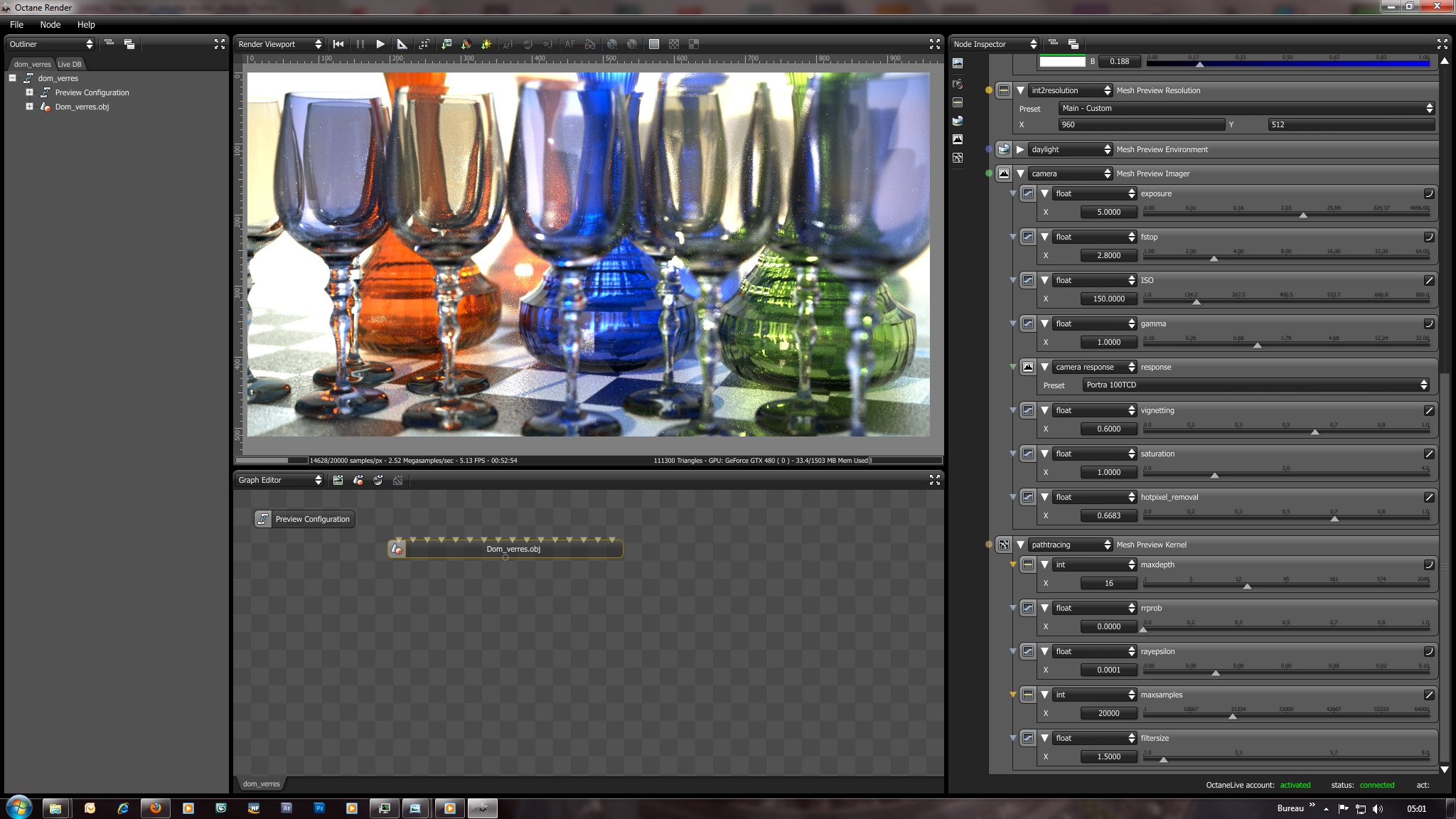The image size is (1456, 819).
Task: Rewind render with the restart icon
Action: (x=338, y=44)
